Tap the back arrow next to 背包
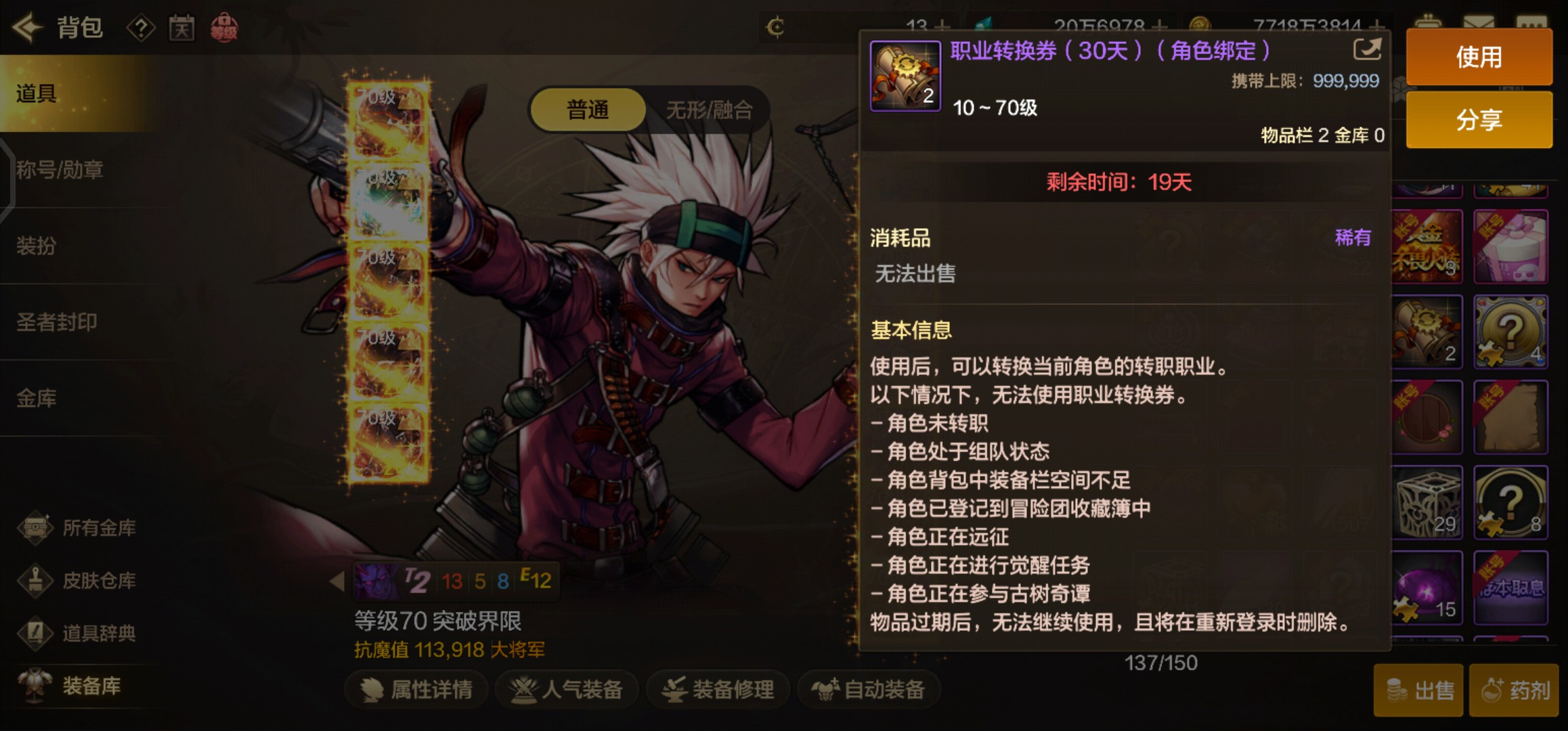This screenshot has height=731, width=1568. (x=27, y=28)
